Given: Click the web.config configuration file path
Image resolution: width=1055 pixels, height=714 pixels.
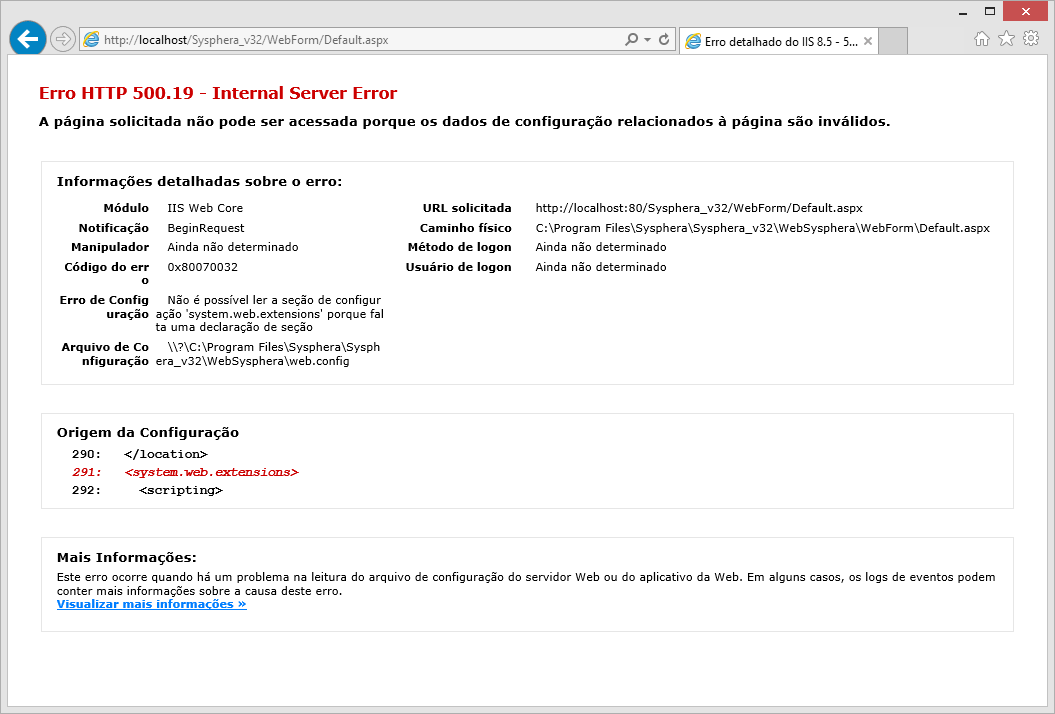Looking at the screenshot, I should tap(268, 354).
